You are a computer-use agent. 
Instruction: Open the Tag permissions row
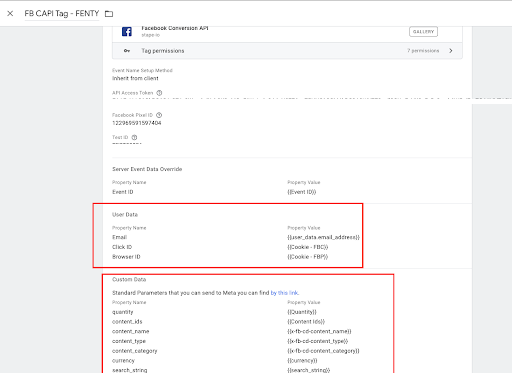pos(287,51)
